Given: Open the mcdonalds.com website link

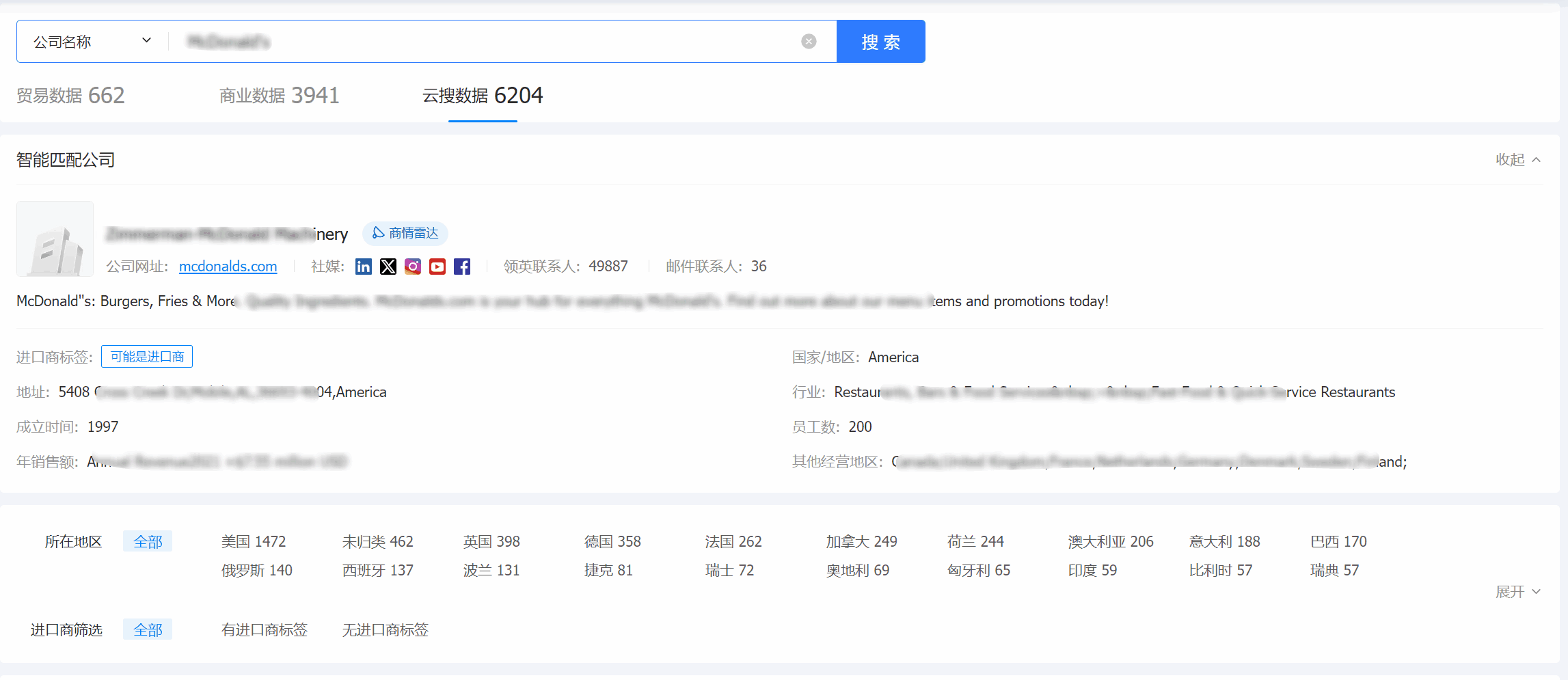Looking at the screenshot, I should pyautogui.click(x=228, y=267).
